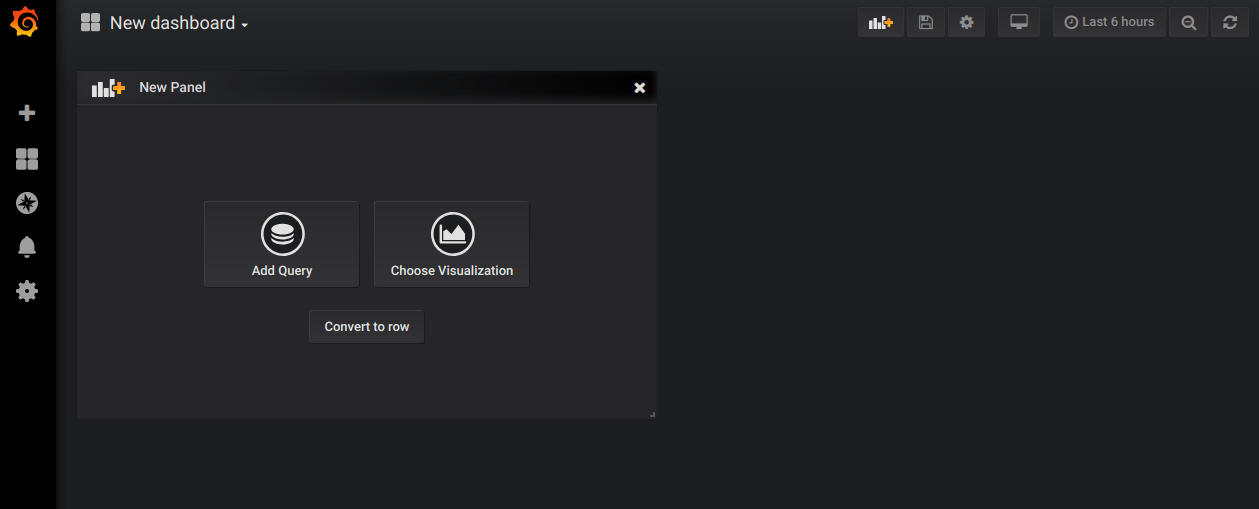Zoom out time range with magnifier icon

(1188, 22)
